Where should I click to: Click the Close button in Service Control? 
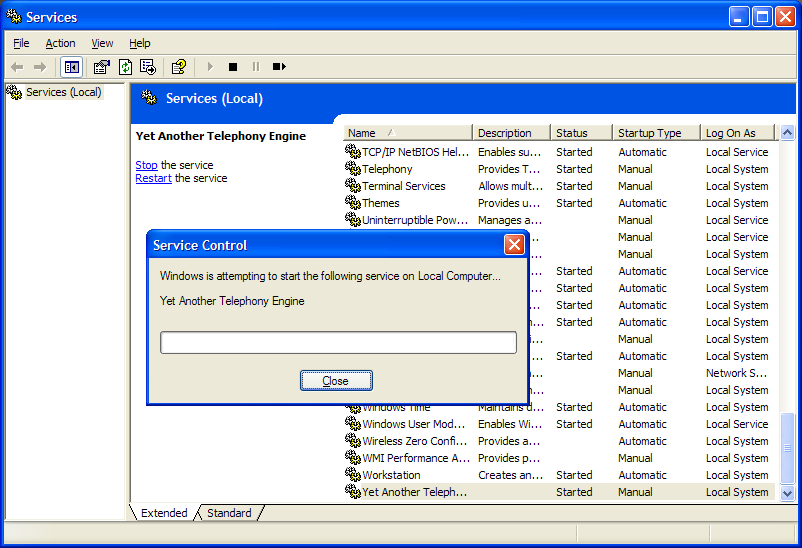pyautogui.click(x=336, y=381)
